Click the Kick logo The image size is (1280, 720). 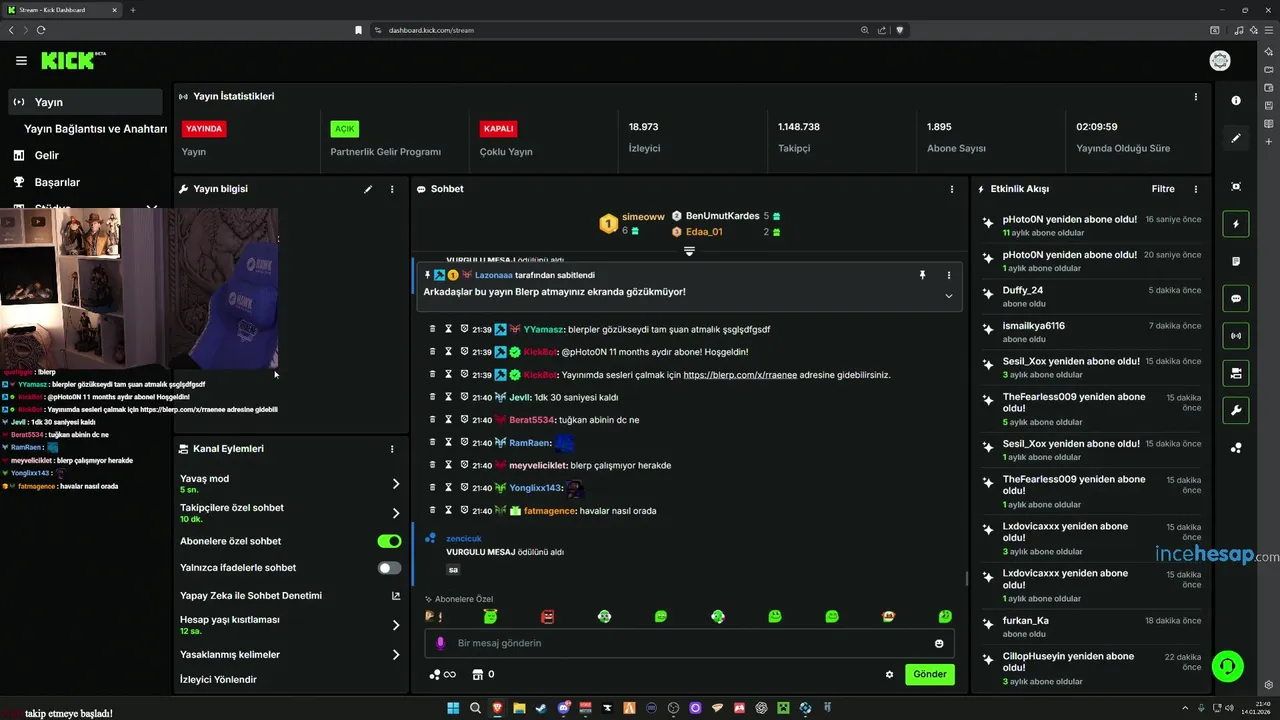[73, 61]
